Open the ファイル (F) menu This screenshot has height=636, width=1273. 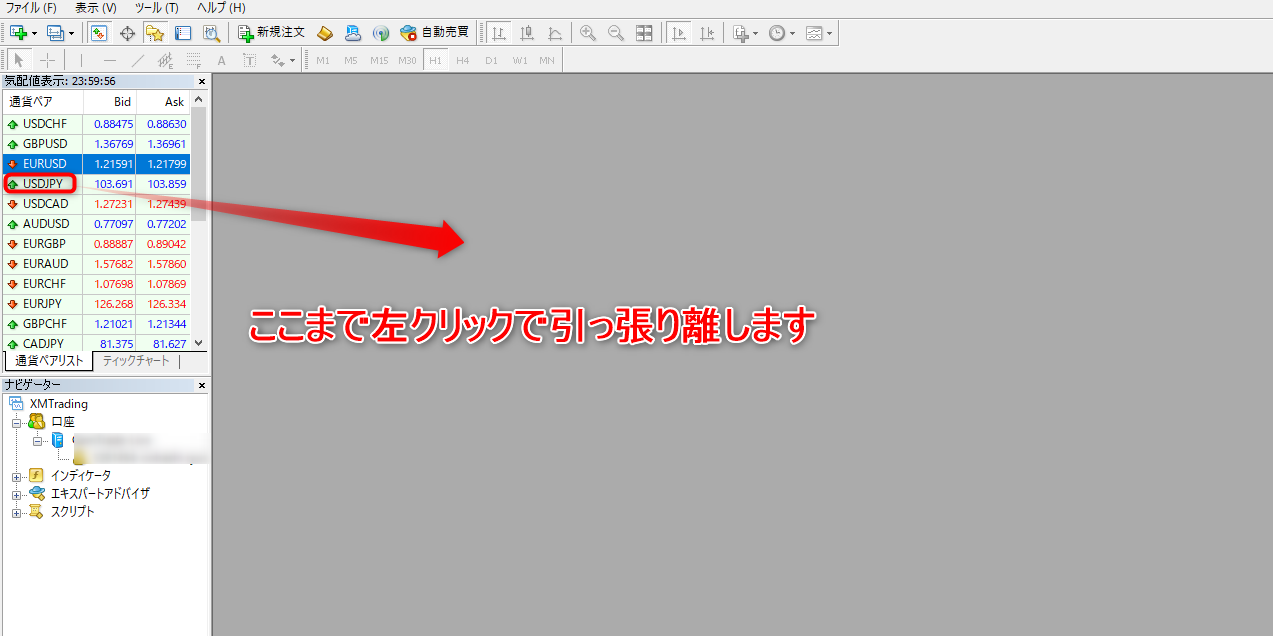pos(31,8)
